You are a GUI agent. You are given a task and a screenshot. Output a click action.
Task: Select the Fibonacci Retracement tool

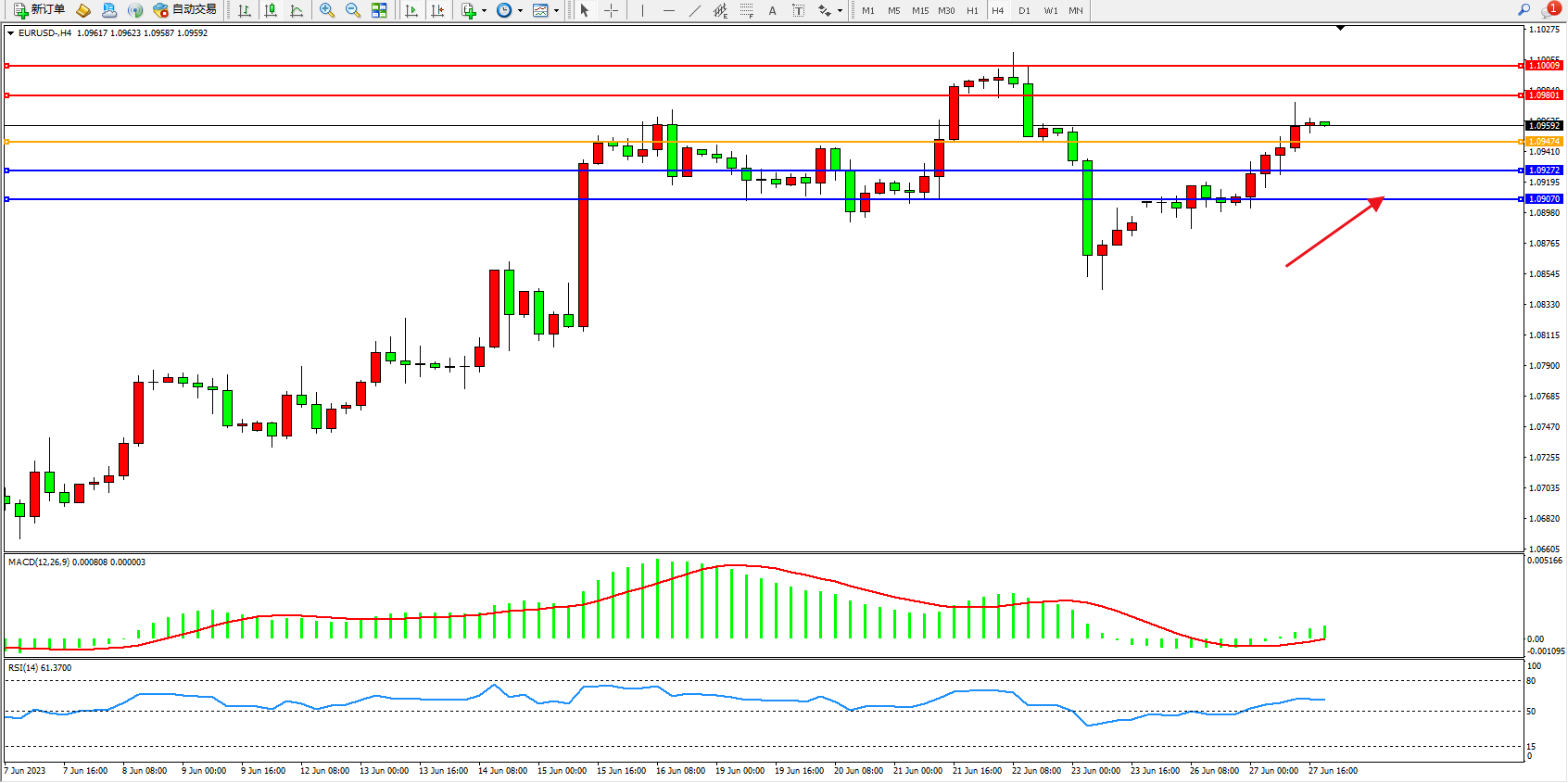pos(746,10)
